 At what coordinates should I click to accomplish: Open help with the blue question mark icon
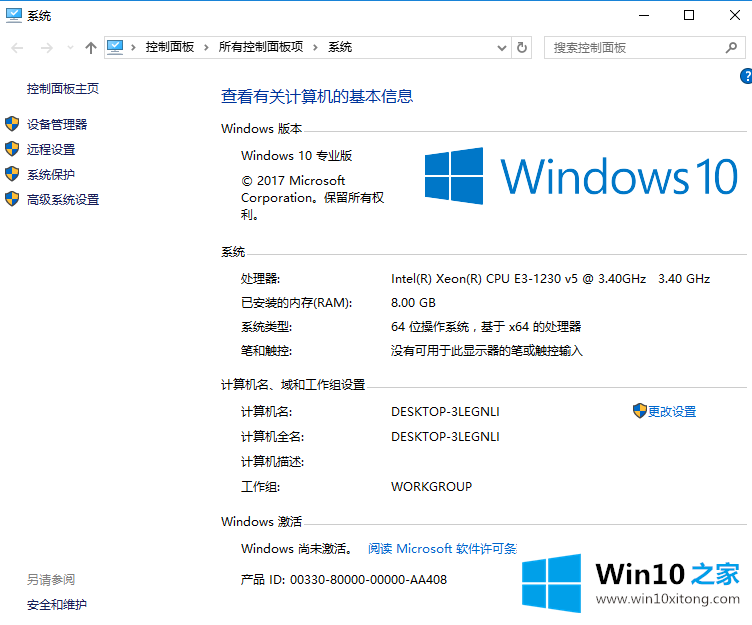746,76
